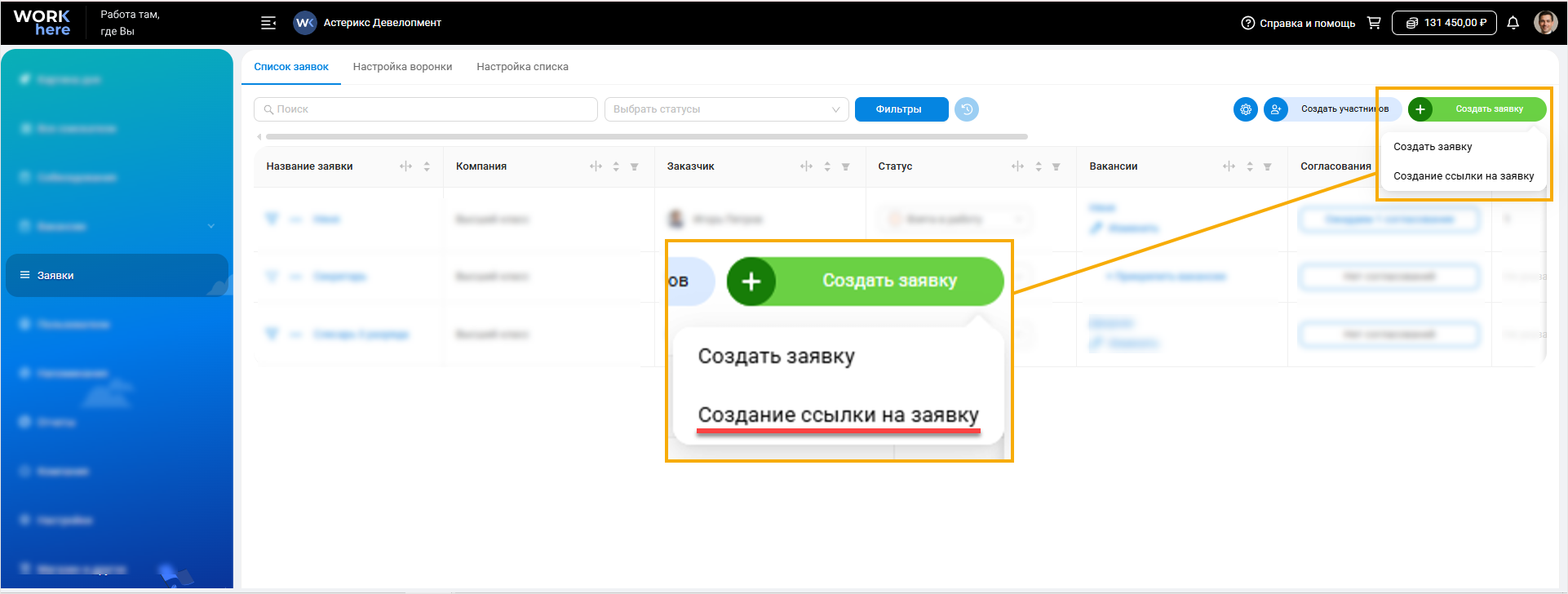Sort by Название заявки column

click(x=427, y=166)
